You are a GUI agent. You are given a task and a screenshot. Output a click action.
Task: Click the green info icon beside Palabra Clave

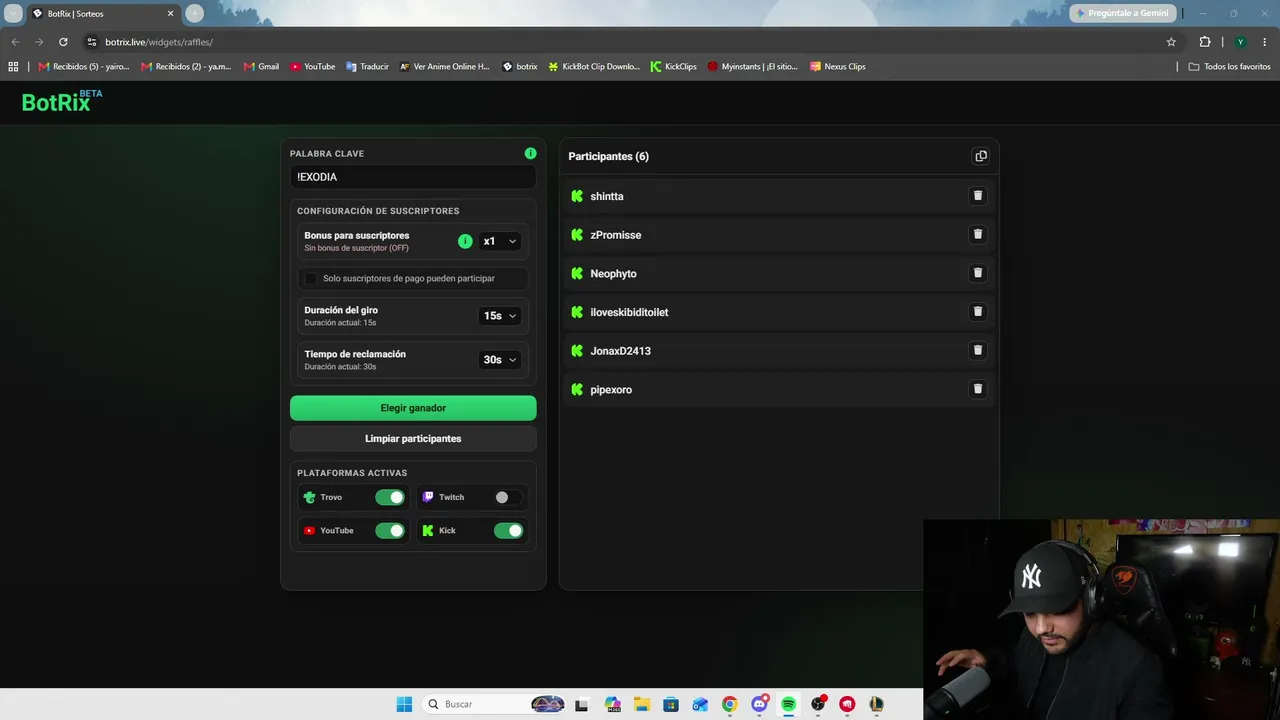pyautogui.click(x=530, y=153)
